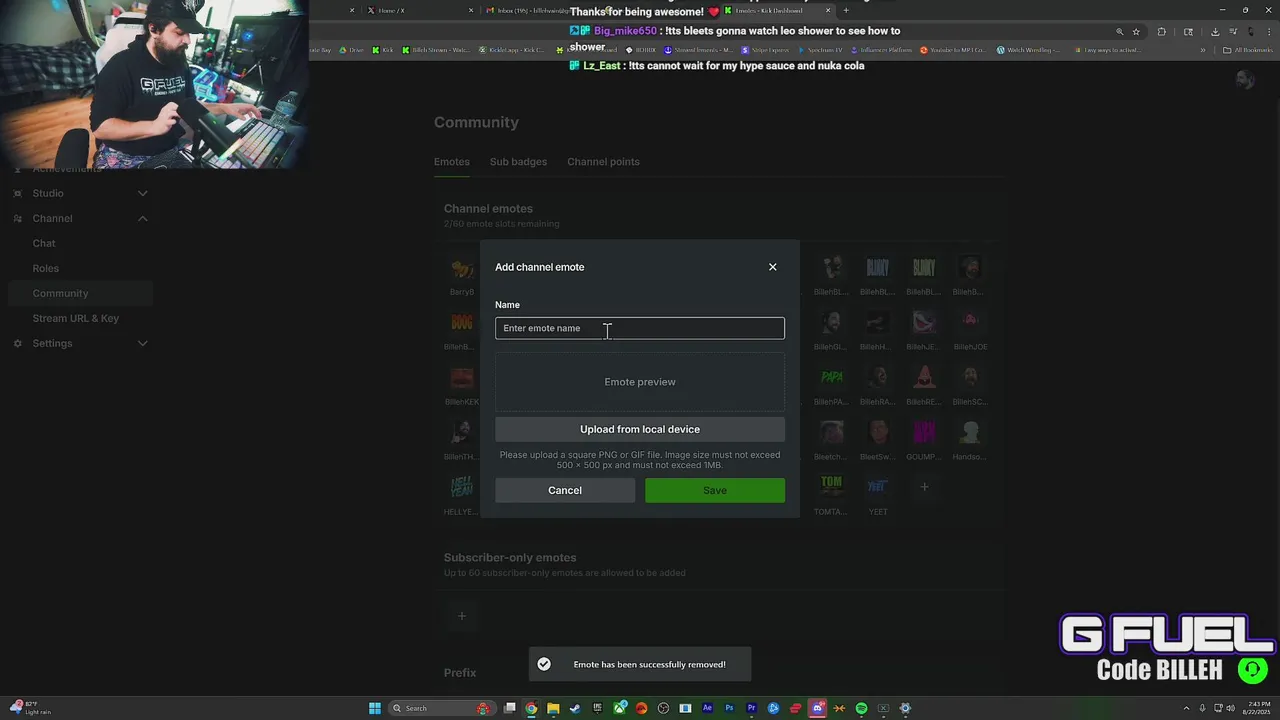Select the BillehPA... PAPA emote thumbnail
Viewport: 1280px width, 720px height.
tap(831, 378)
